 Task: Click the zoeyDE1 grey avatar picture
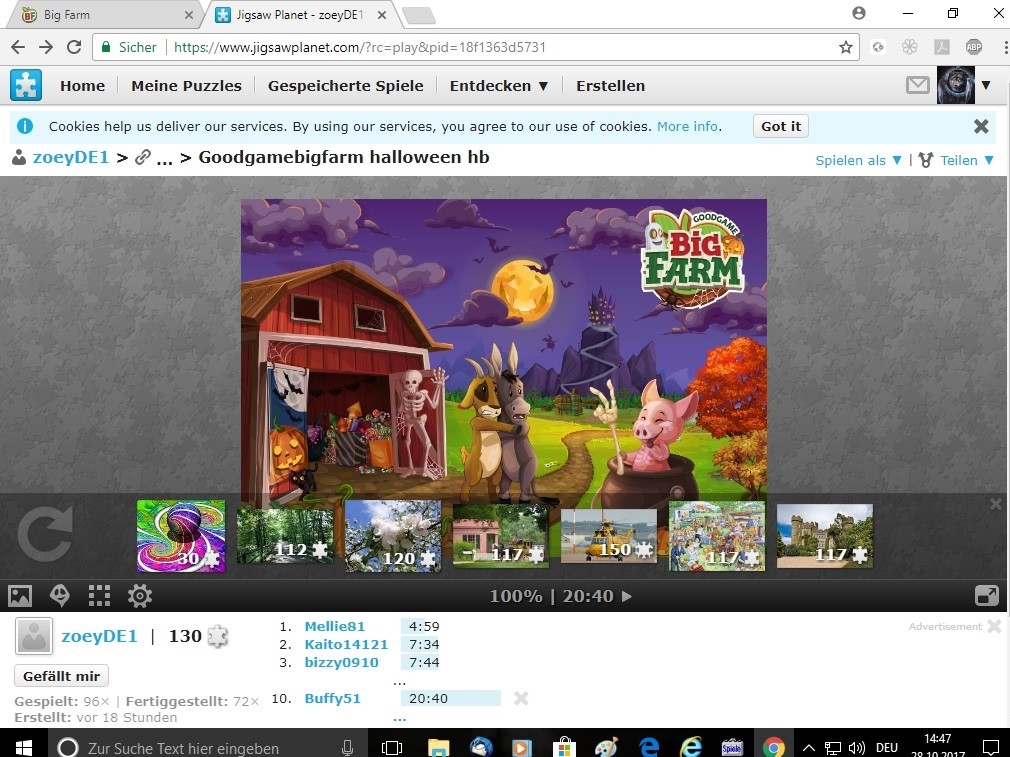[x=33, y=637]
